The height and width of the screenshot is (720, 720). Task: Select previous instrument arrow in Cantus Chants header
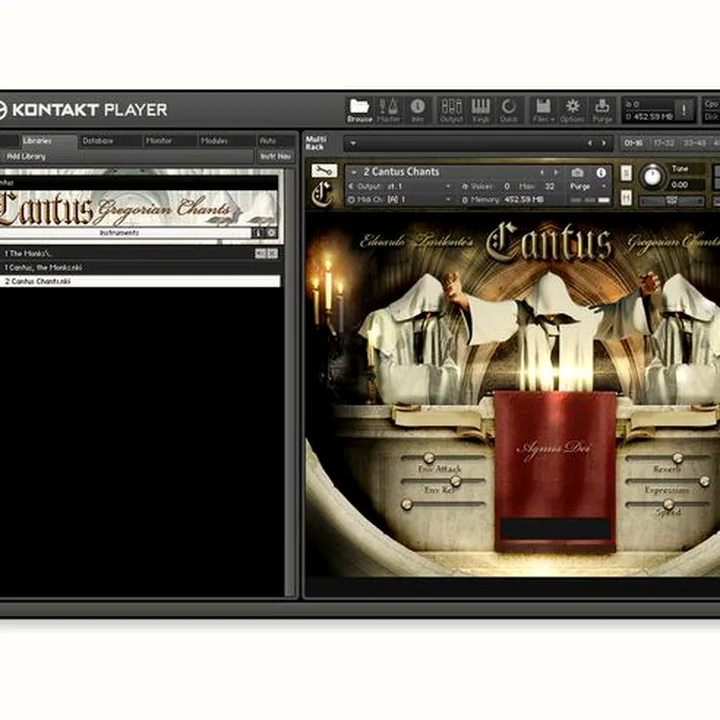point(542,173)
